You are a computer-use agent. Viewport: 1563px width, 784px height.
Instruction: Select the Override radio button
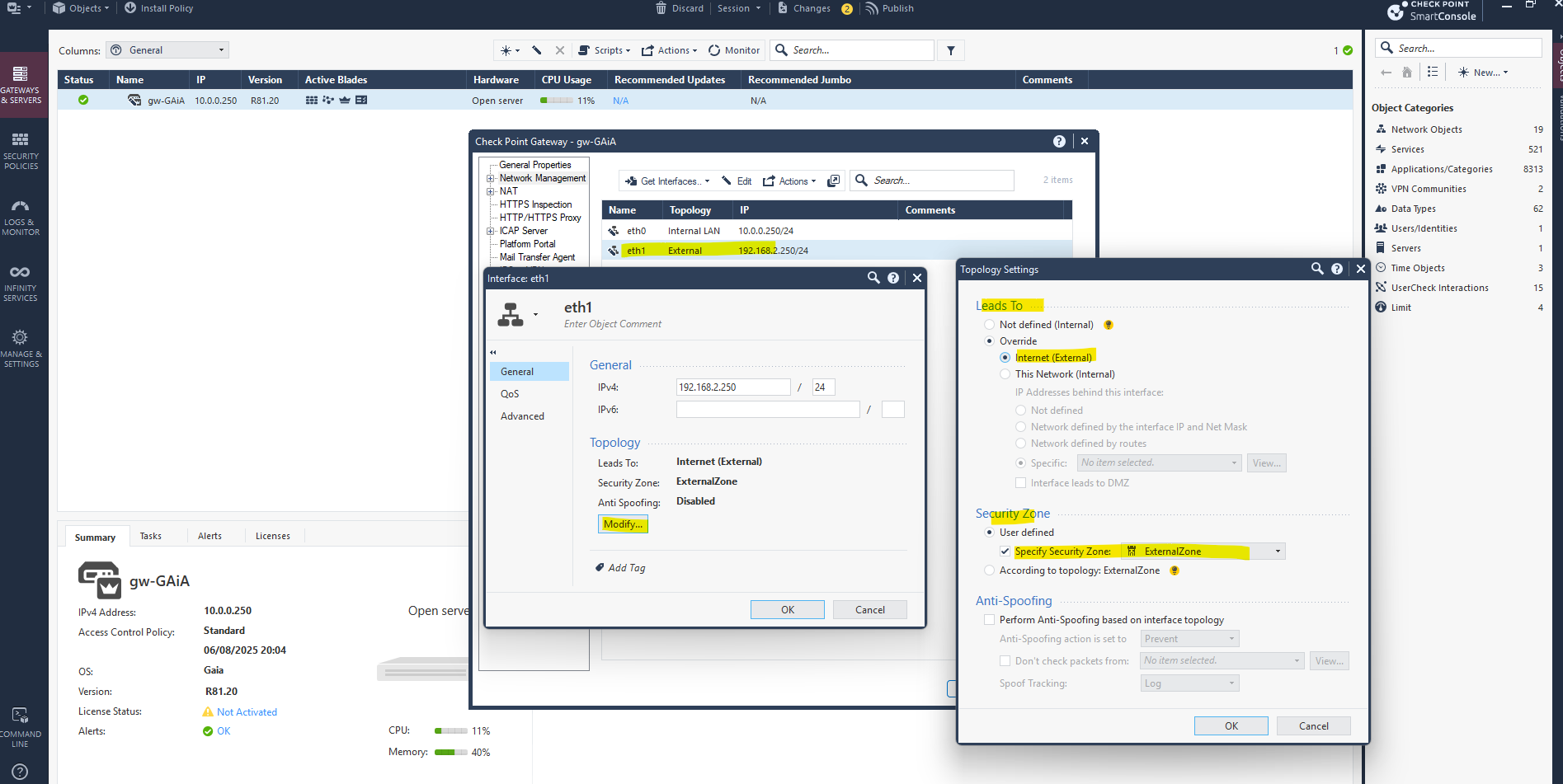pyautogui.click(x=989, y=341)
